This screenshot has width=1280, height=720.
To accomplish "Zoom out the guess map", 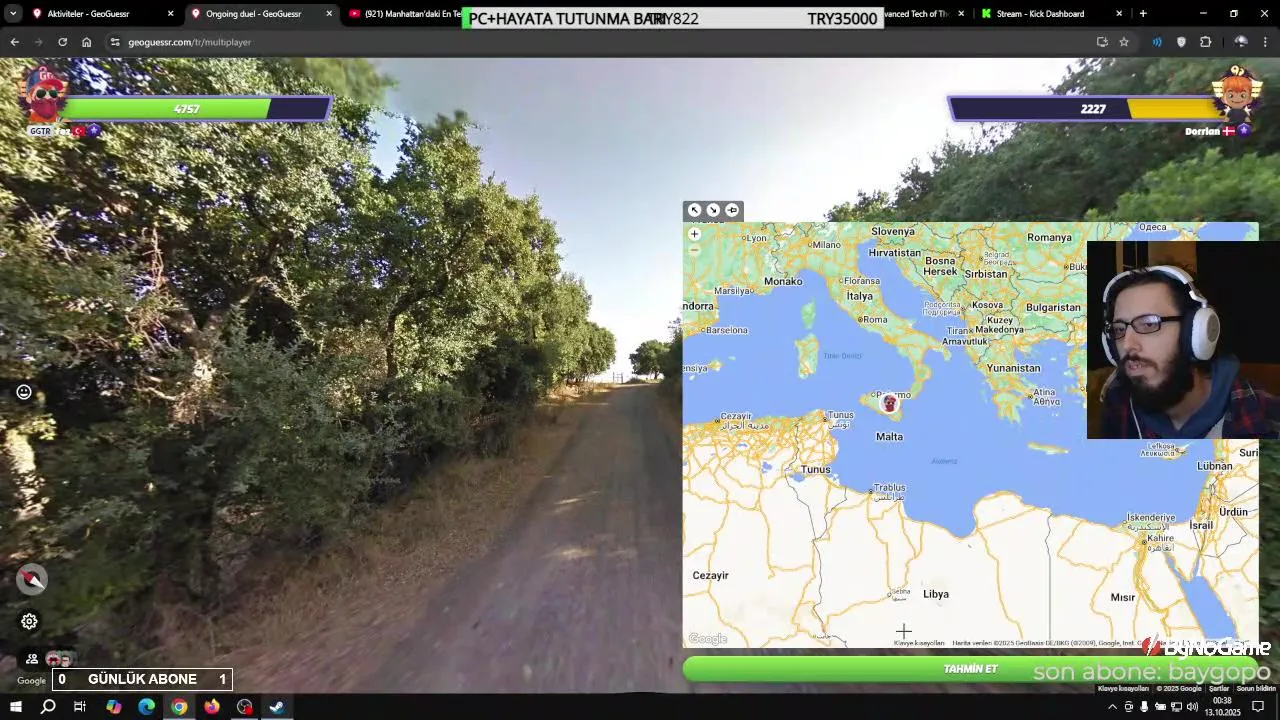I will coord(694,250).
